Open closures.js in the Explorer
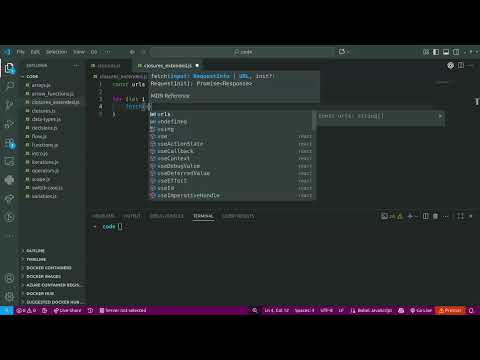 pos(43,111)
